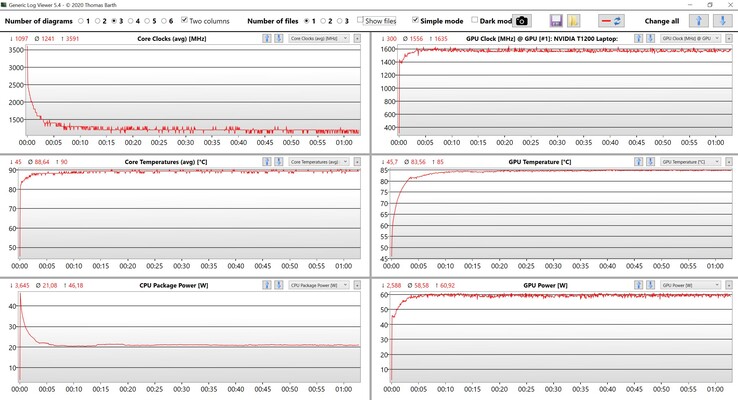The height and width of the screenshot is (400, 738).
Task: Click the purple floppy disk save icon
Action: click(x=556, y=21)
